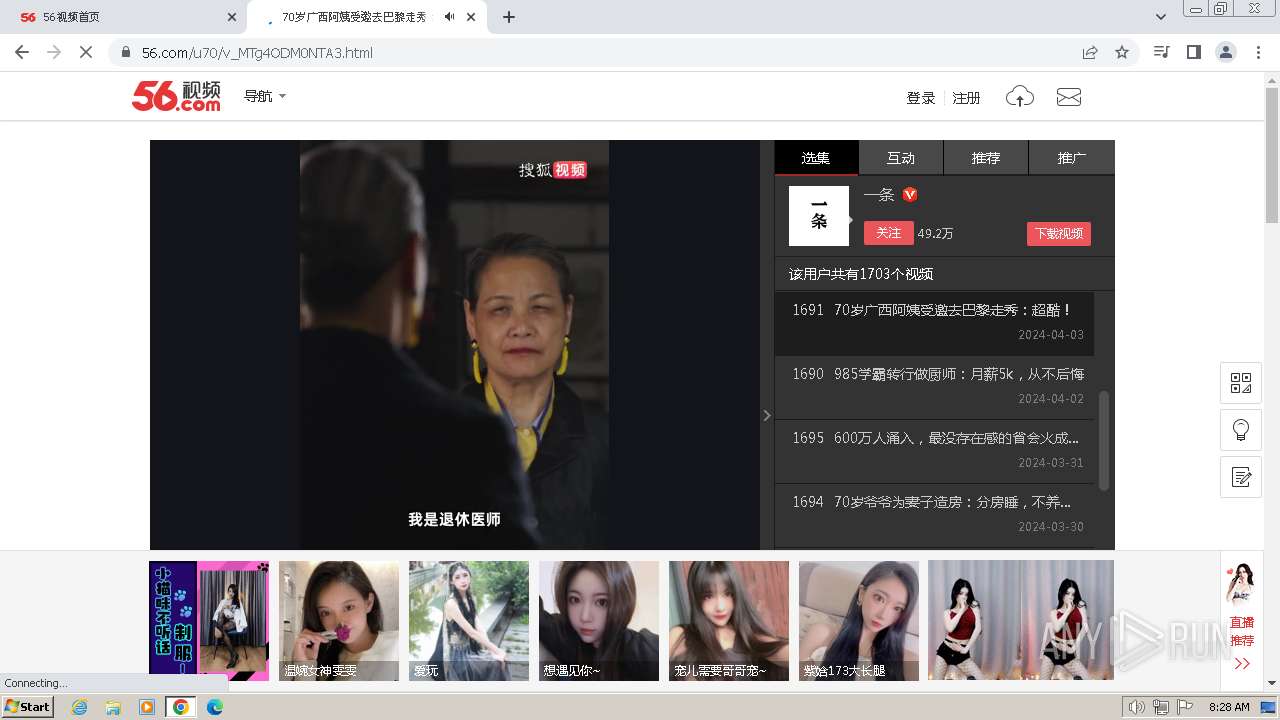Image resolution: width=1280 pixels, height=720 pixels.
Task: Open the Chrome profile icon
Action: 1226,53
